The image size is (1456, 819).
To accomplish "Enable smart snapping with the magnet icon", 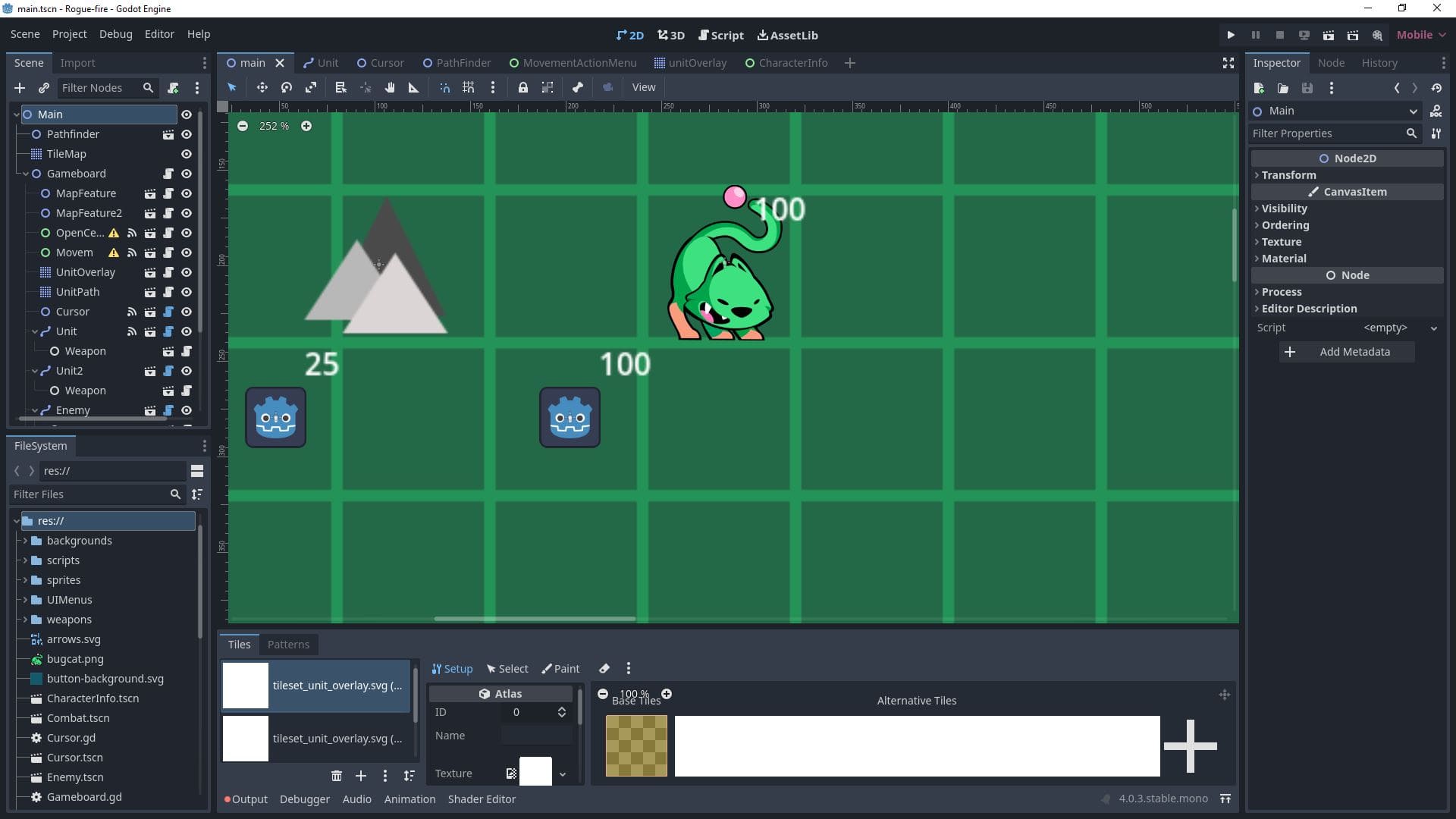I will [444, 87].
